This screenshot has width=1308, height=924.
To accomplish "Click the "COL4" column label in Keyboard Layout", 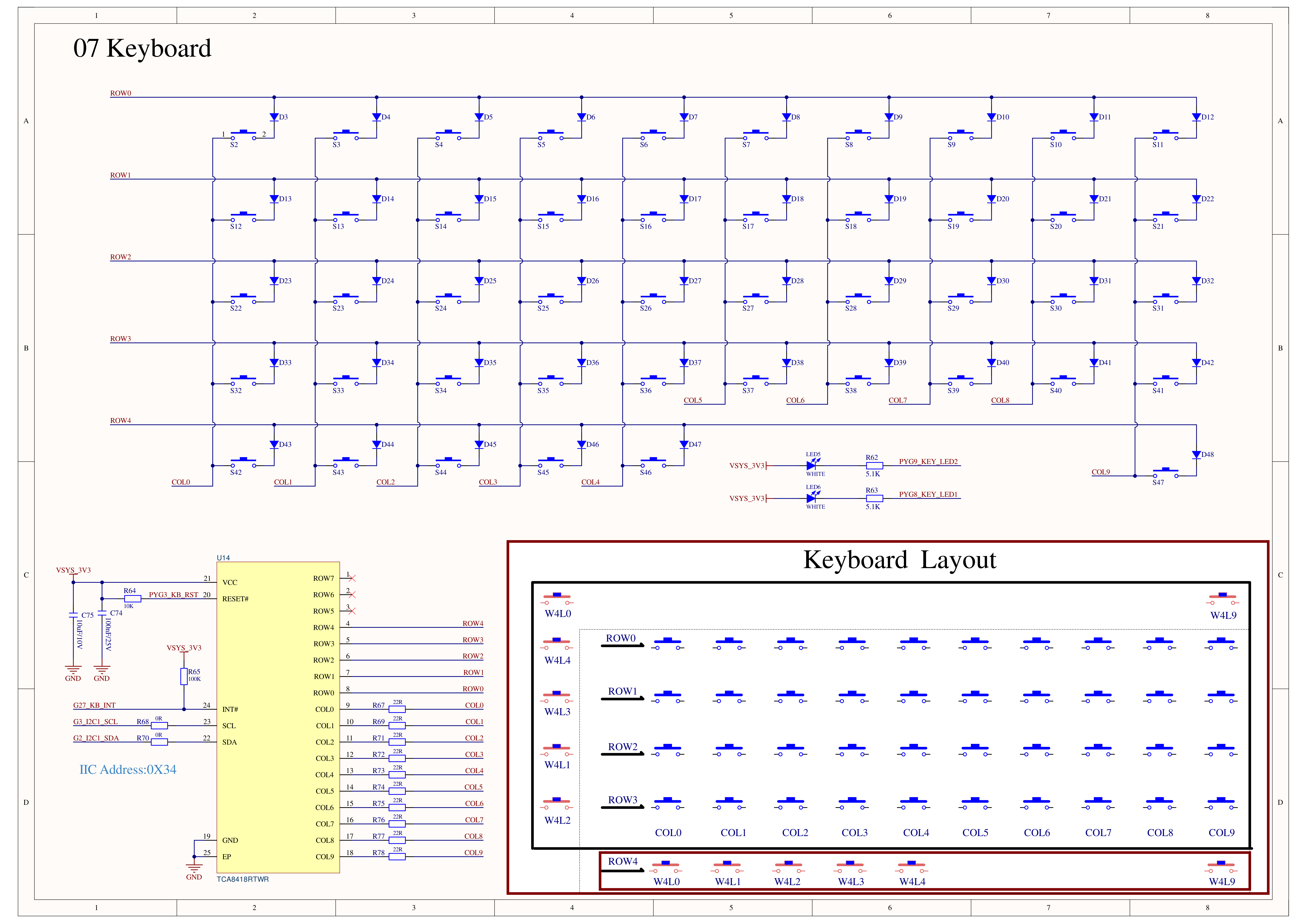I will (916, 833).
